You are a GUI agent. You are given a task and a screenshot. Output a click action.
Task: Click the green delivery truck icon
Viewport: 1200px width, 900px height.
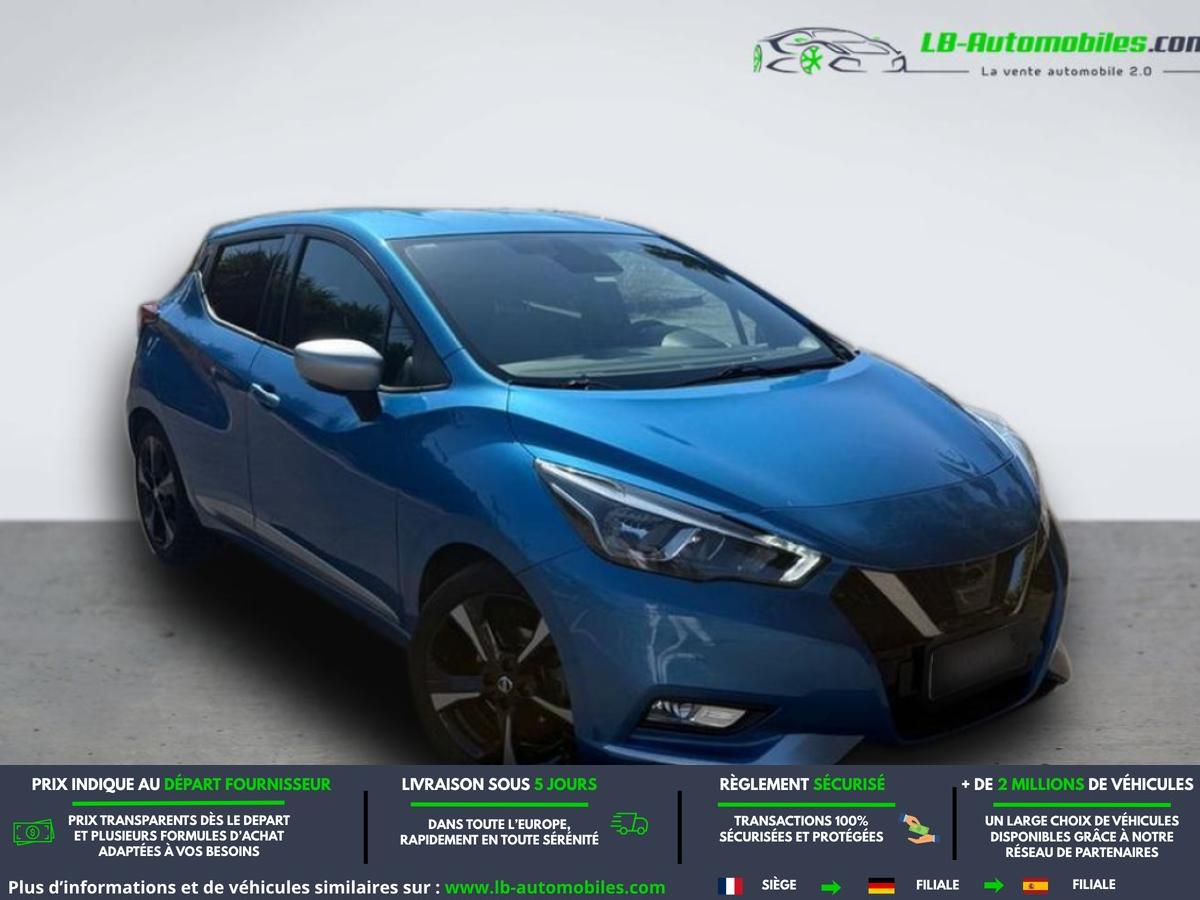pyautogui.click(x=629, y=824)
